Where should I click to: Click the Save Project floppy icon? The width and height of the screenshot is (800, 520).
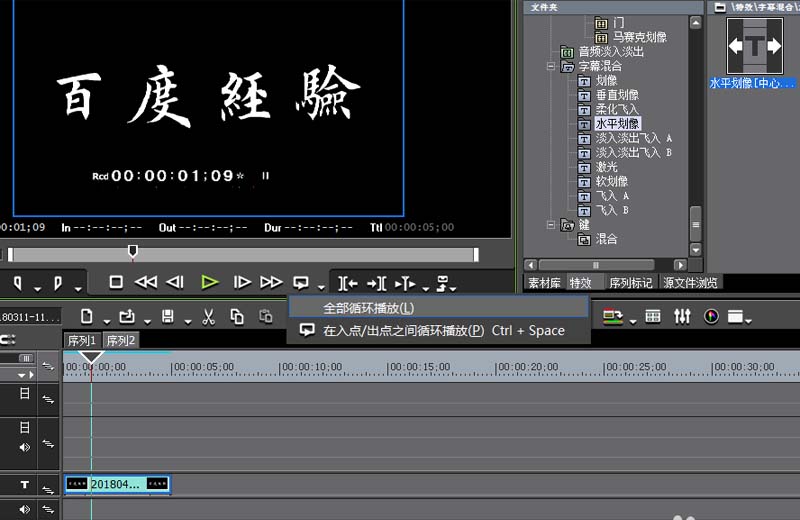coord(168,317)
